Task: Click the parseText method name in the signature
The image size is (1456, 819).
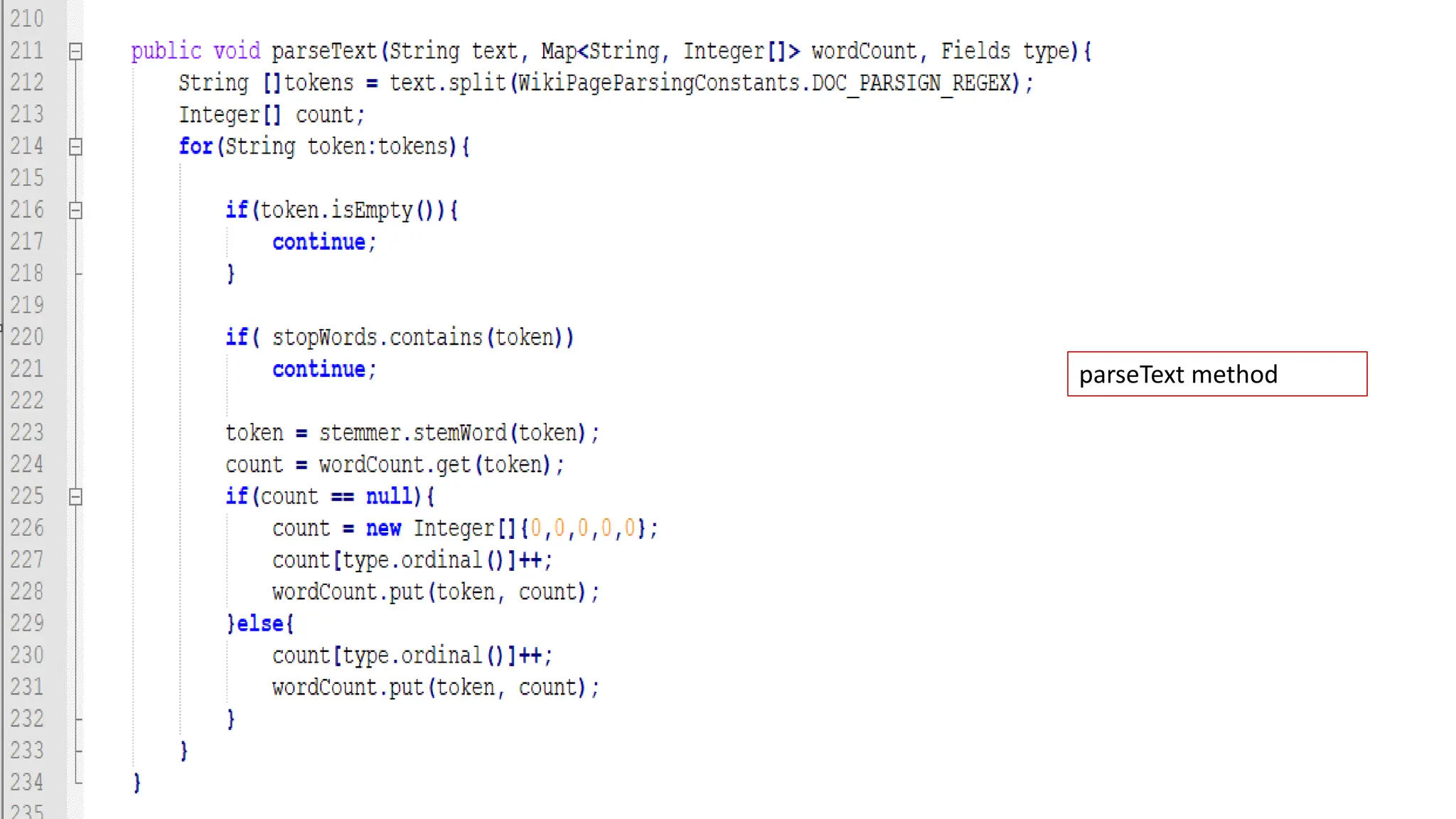Action: pyautogui.click(x=324, y=51)
